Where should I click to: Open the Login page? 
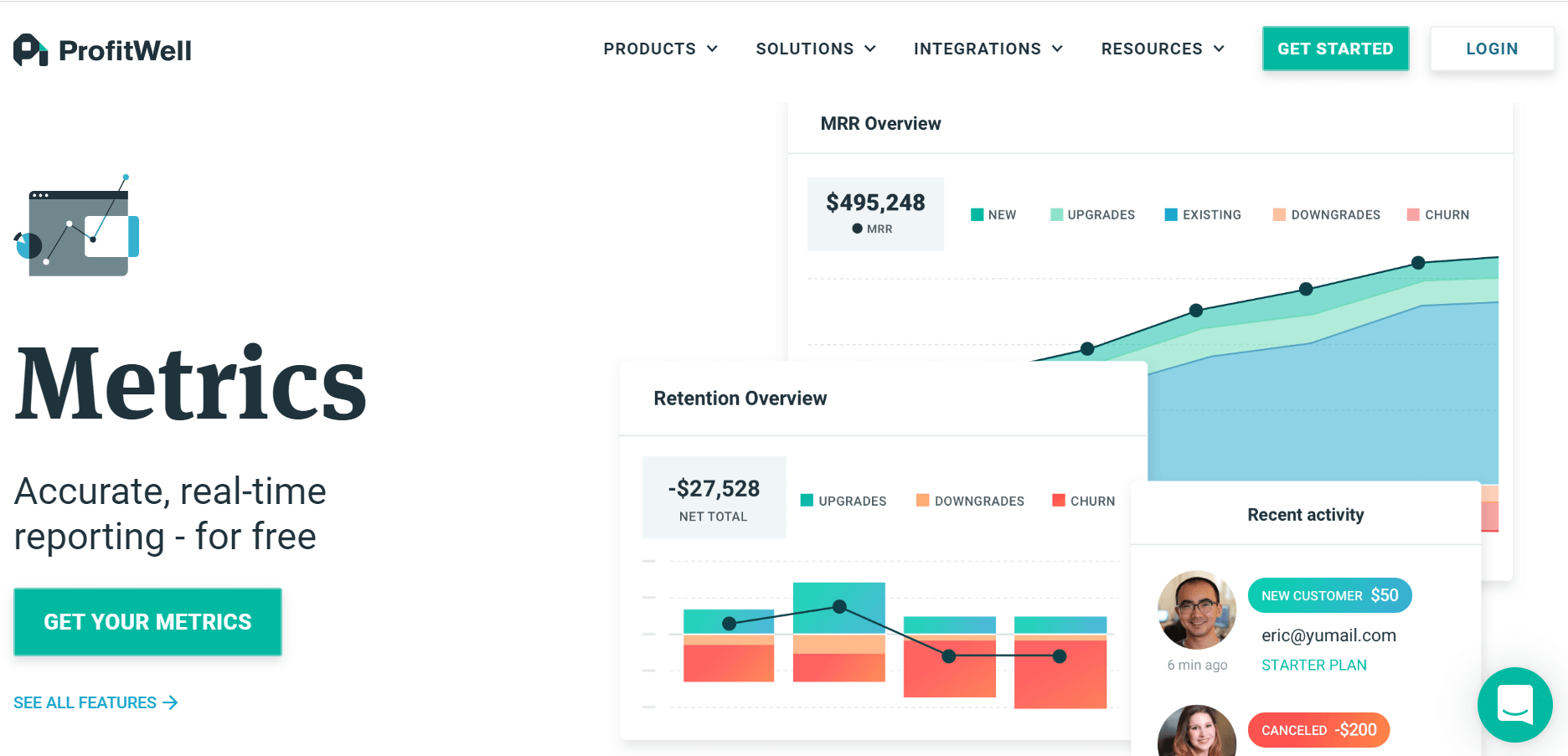click(x=1491, y=49)
